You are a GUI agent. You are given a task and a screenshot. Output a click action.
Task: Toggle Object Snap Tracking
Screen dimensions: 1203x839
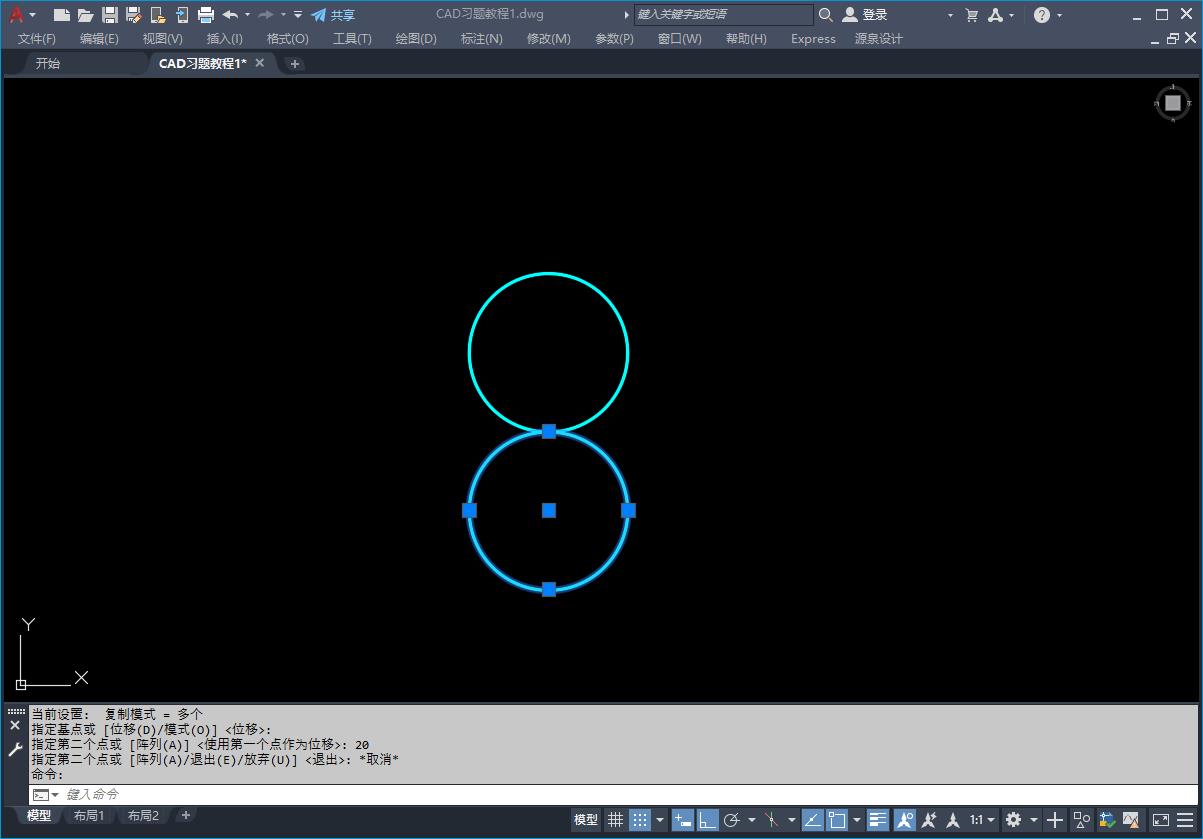pos(812,820)
